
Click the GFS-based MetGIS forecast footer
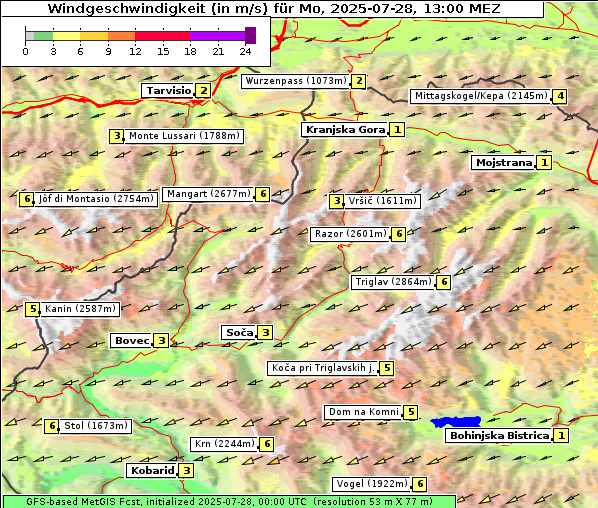[229, 502]
